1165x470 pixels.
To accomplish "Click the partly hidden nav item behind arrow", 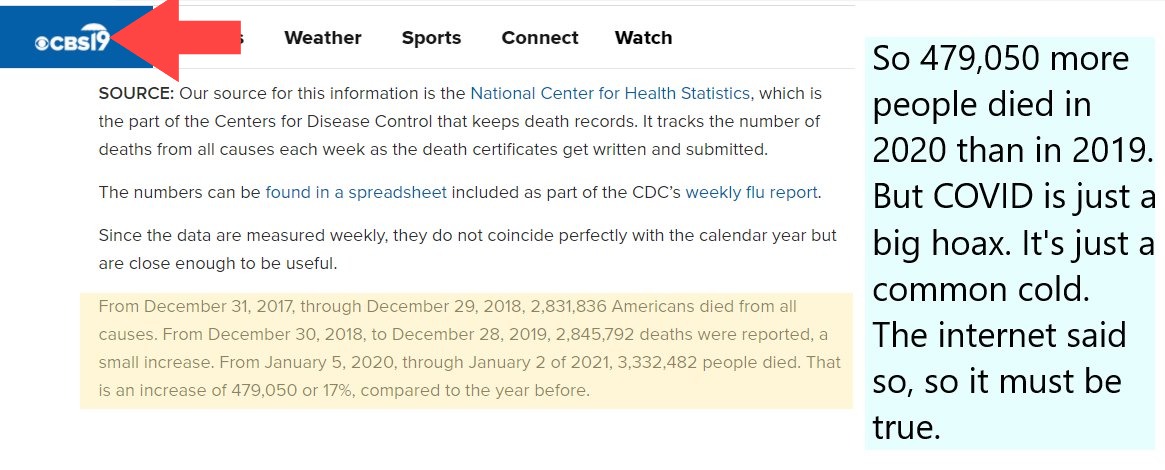I will point(237,38).
